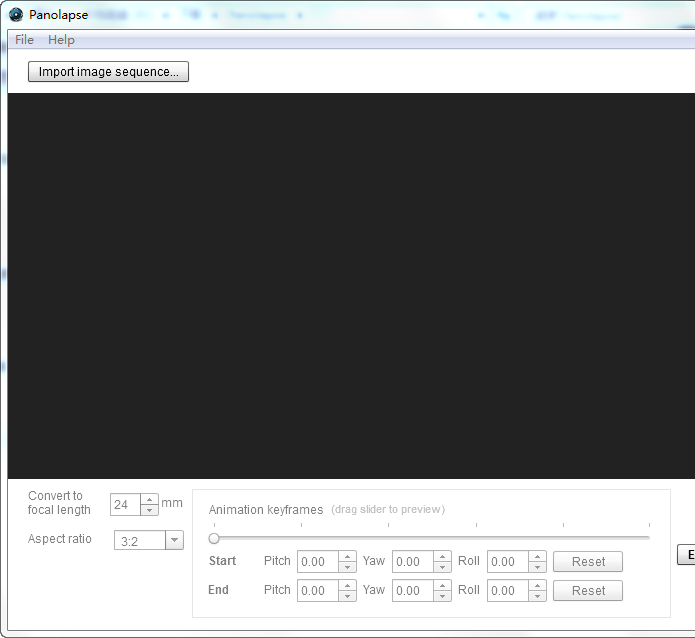Decrease the focal length value
Image resolution: width=695 pixels, height=638 pixels.
click(149, 510)
